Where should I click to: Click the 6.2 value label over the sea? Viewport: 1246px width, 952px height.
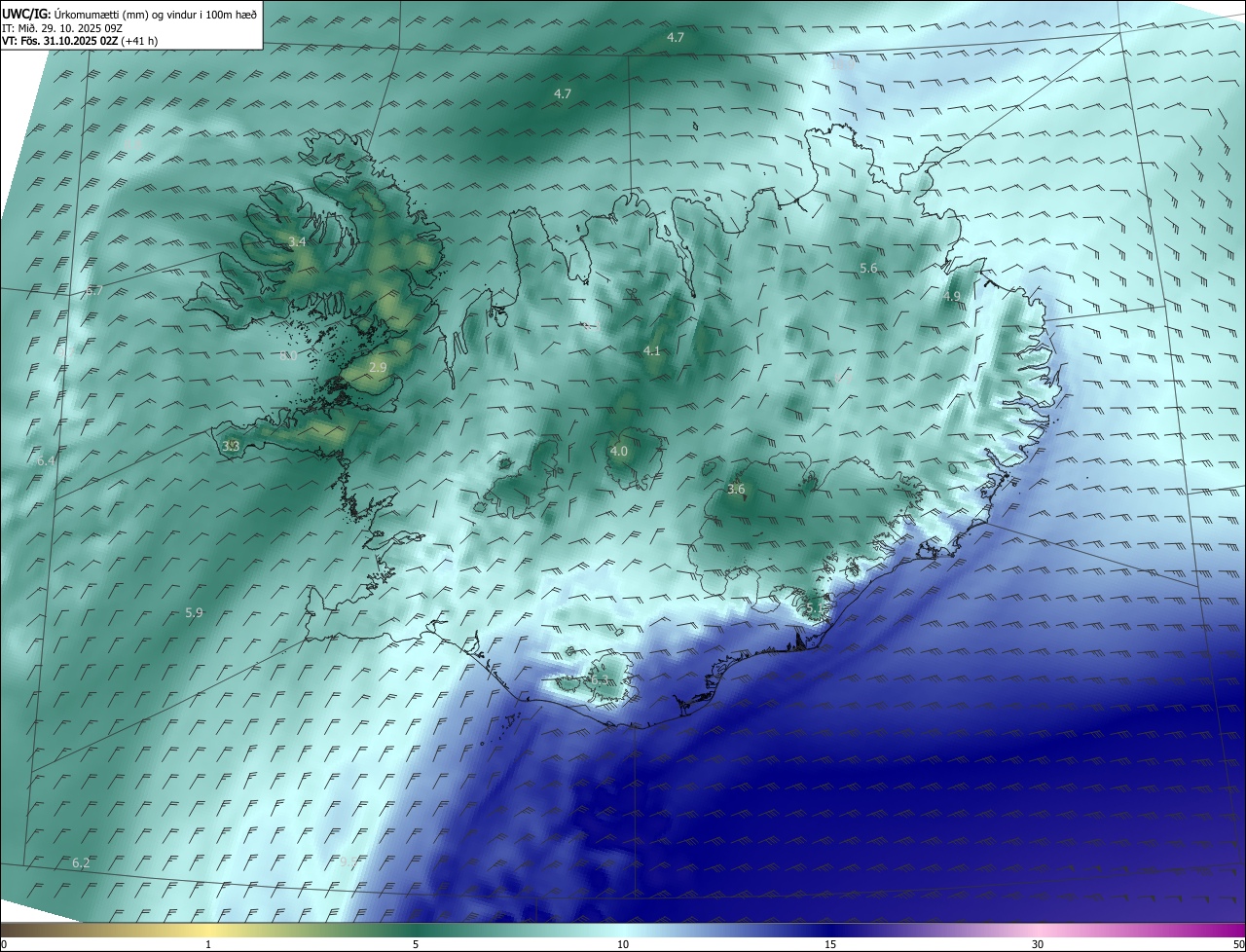pos(81,862)
